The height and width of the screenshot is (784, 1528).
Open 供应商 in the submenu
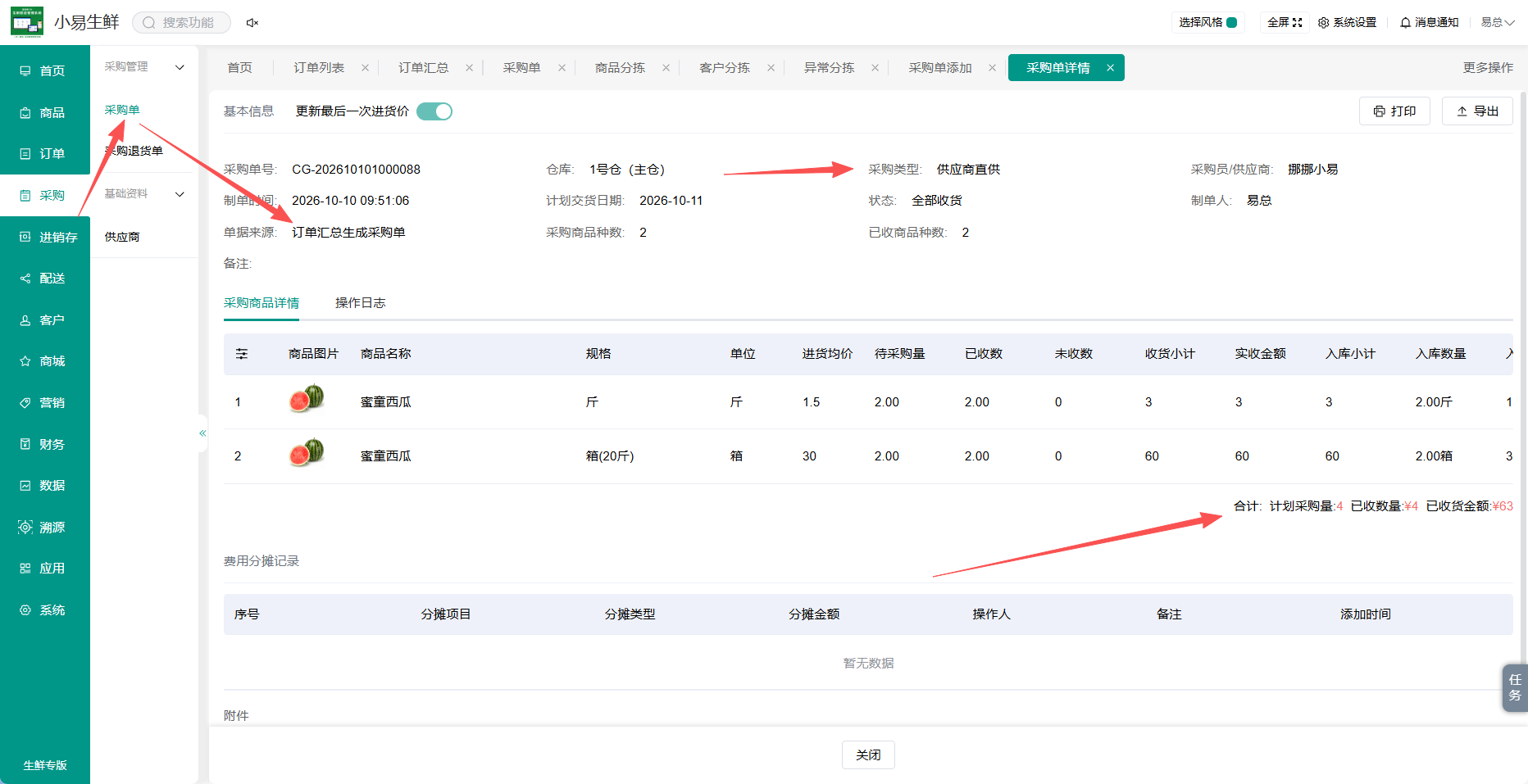point(122,237)
